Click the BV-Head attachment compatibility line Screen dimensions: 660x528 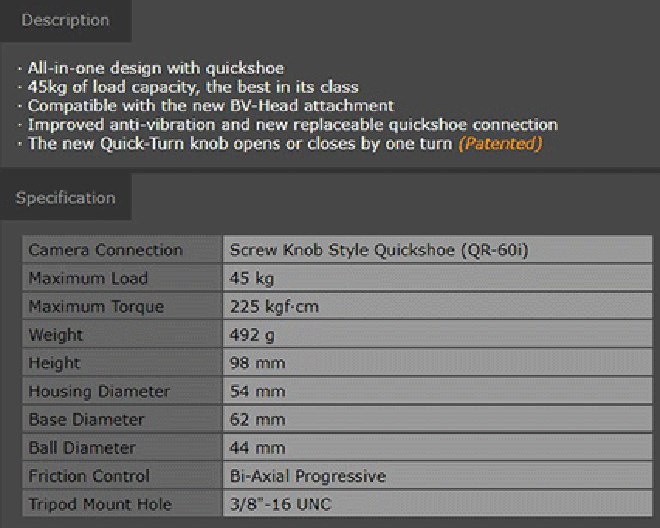(x=210, y=106)
